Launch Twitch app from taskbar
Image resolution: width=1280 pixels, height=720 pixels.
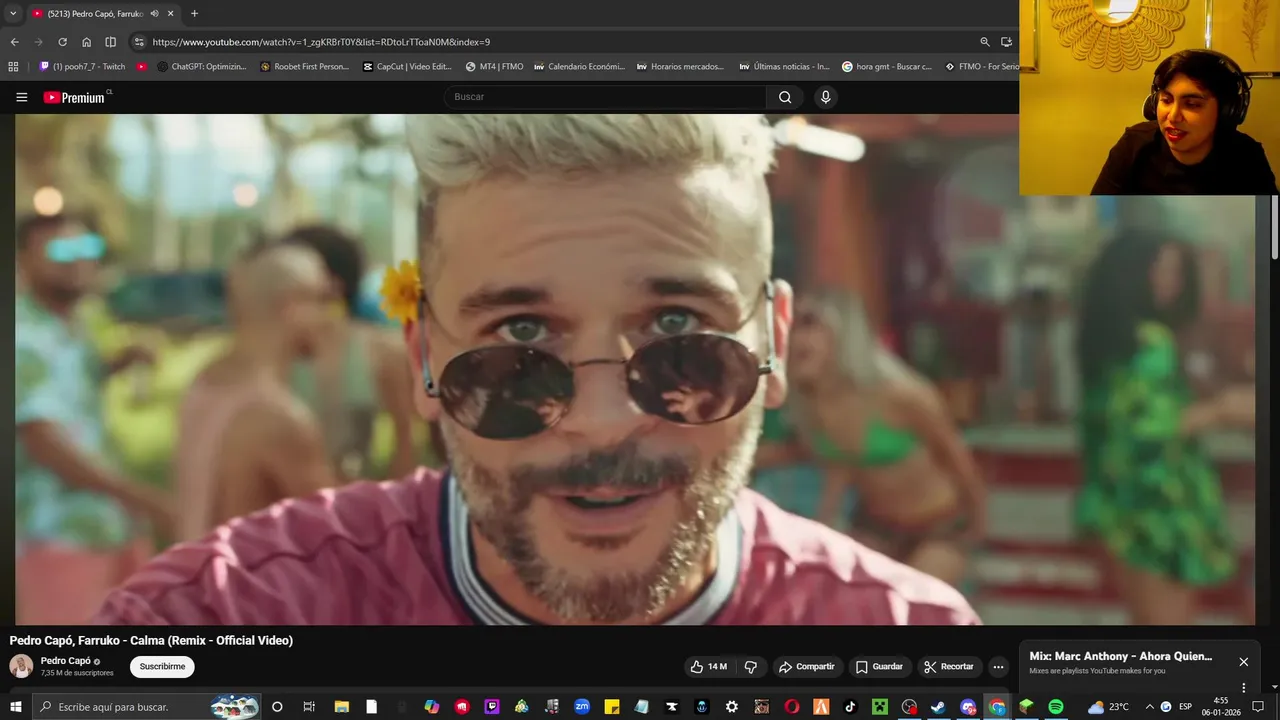pyautogui.click(x=492, y=707)
